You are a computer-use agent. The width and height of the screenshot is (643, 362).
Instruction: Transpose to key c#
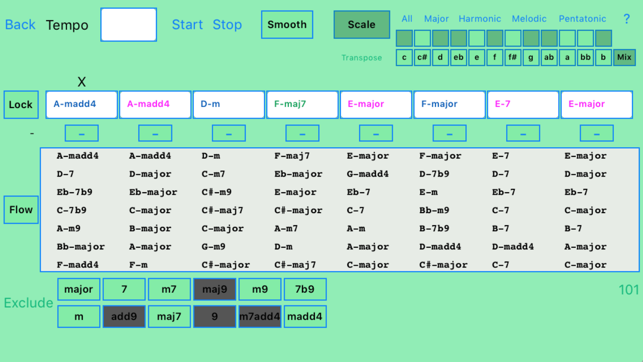tap(422, 57)
